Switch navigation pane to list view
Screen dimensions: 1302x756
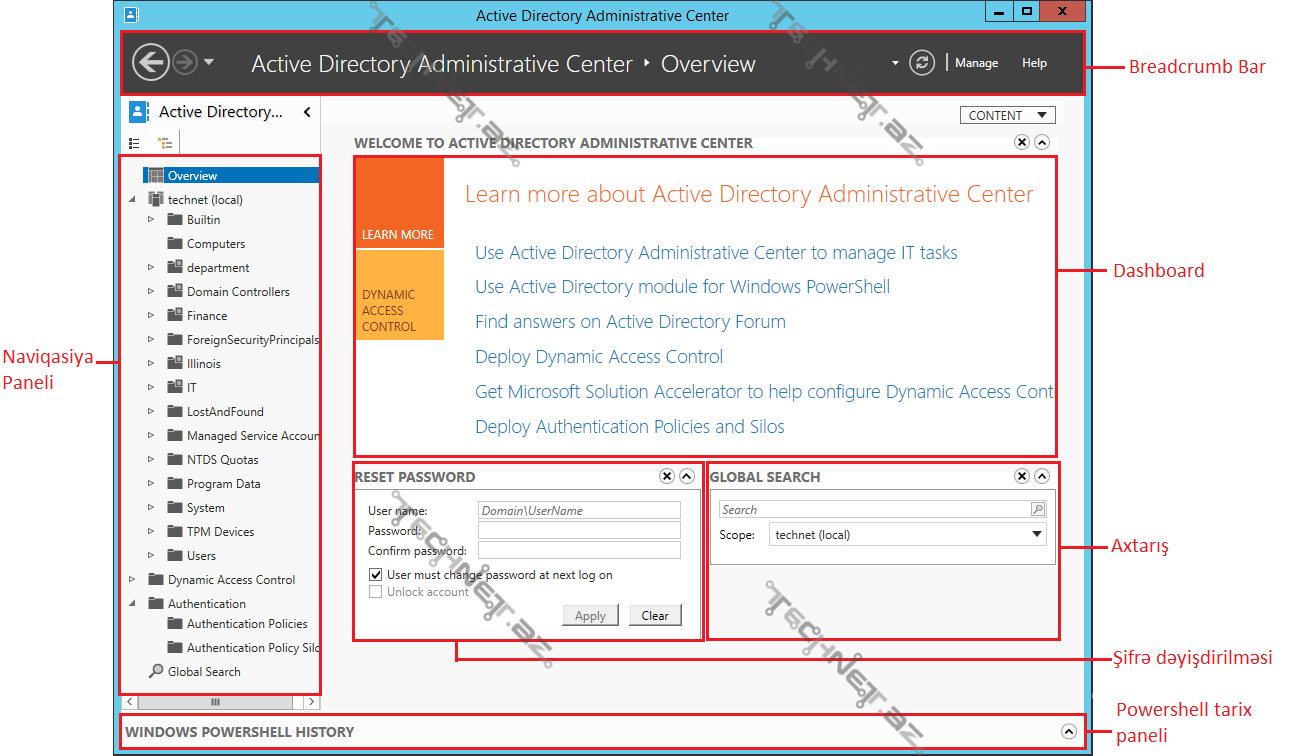(134, 143)
